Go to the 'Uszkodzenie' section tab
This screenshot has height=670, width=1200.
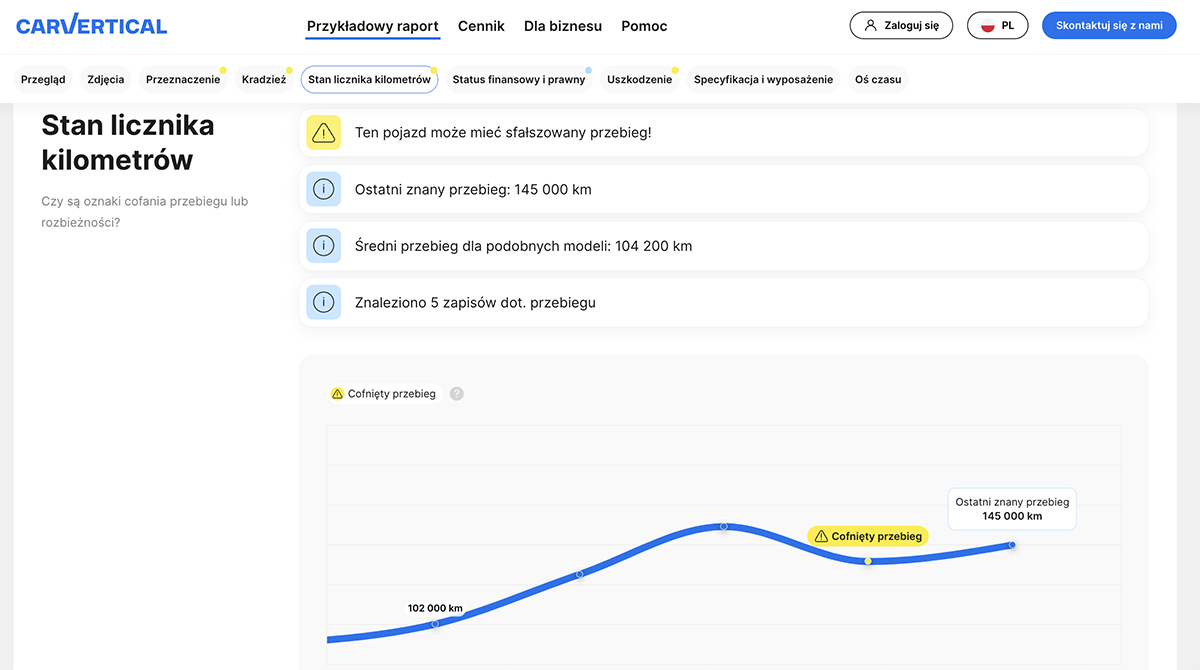[x=640, y=79]
